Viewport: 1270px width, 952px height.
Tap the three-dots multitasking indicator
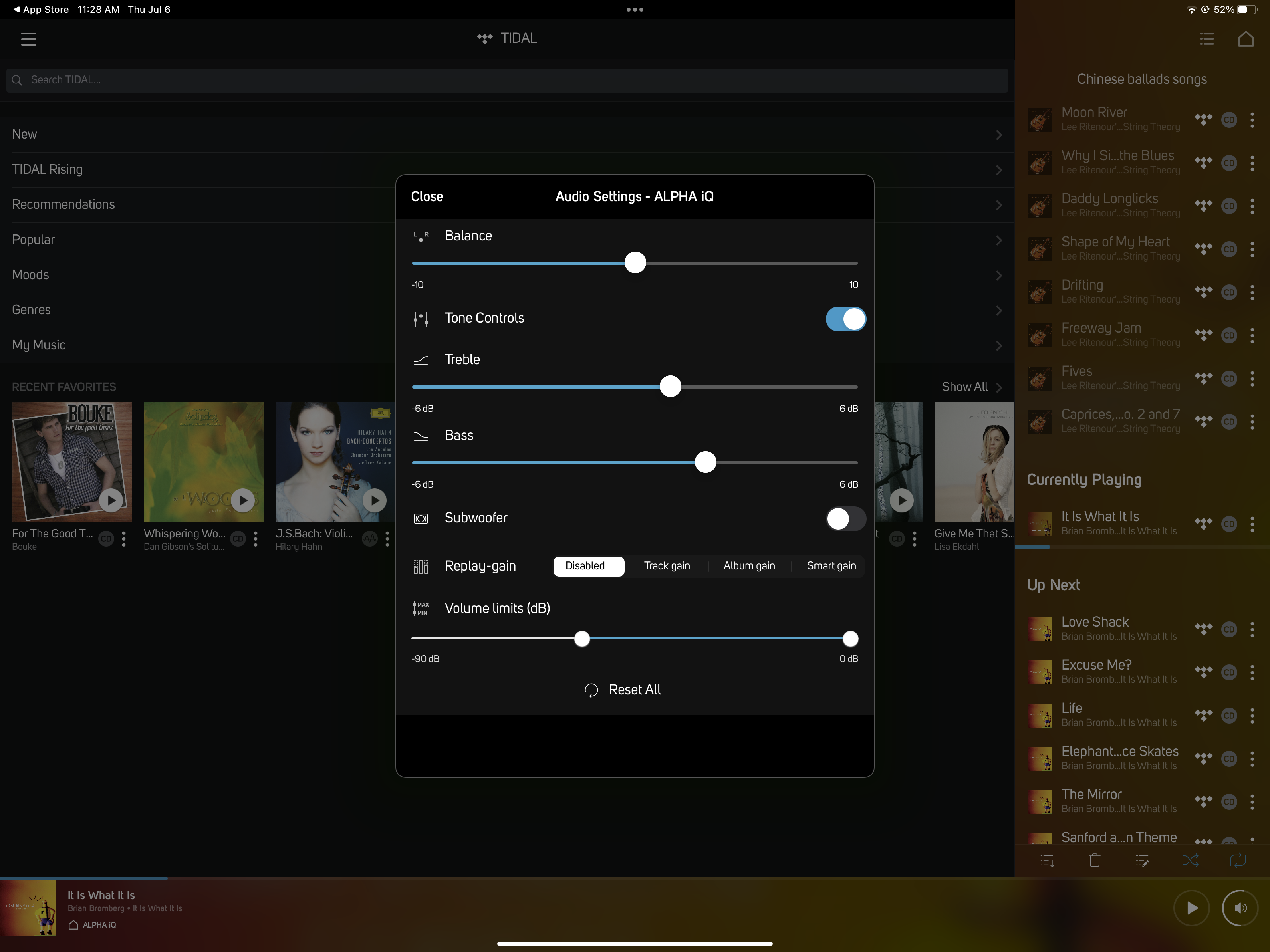coord(635,9)
